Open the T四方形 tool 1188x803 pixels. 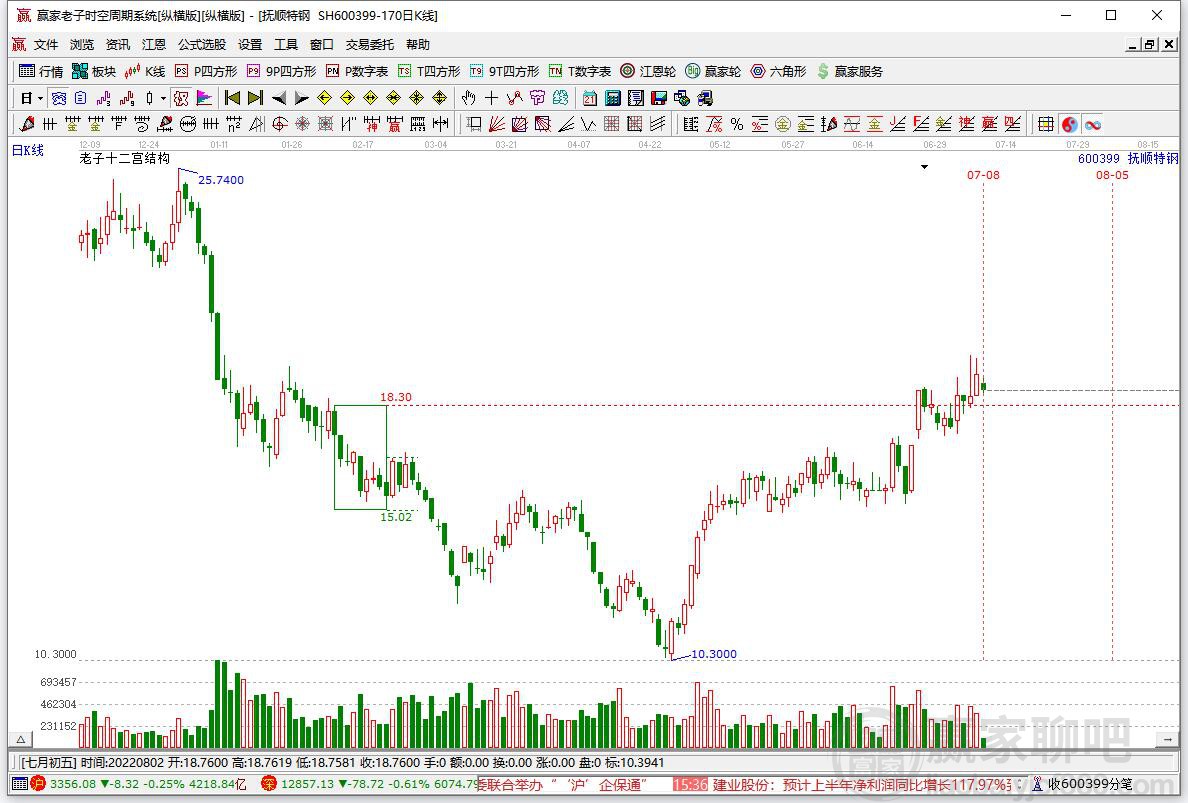click(429, 71)
